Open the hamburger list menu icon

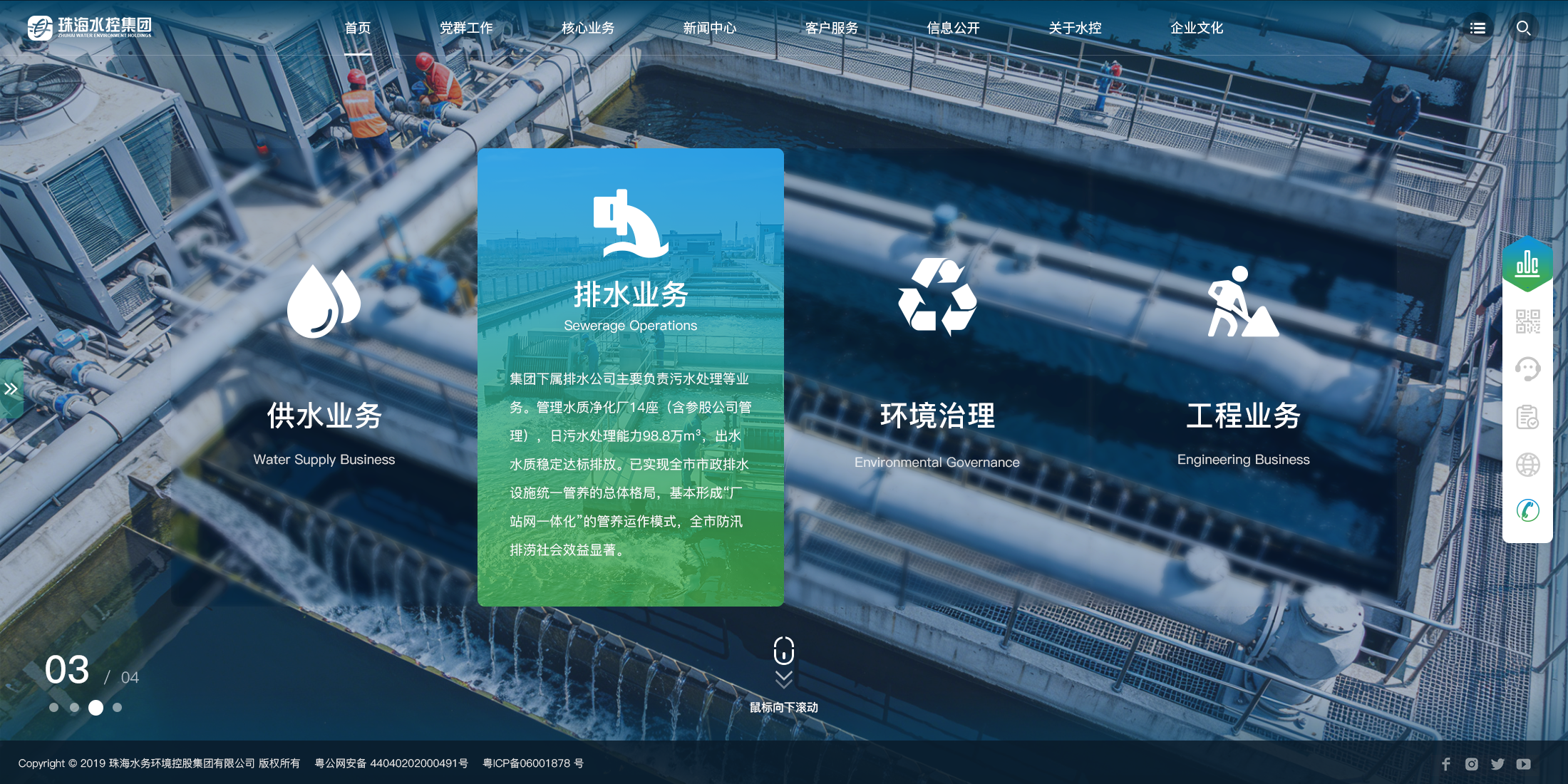(1477, 28)
